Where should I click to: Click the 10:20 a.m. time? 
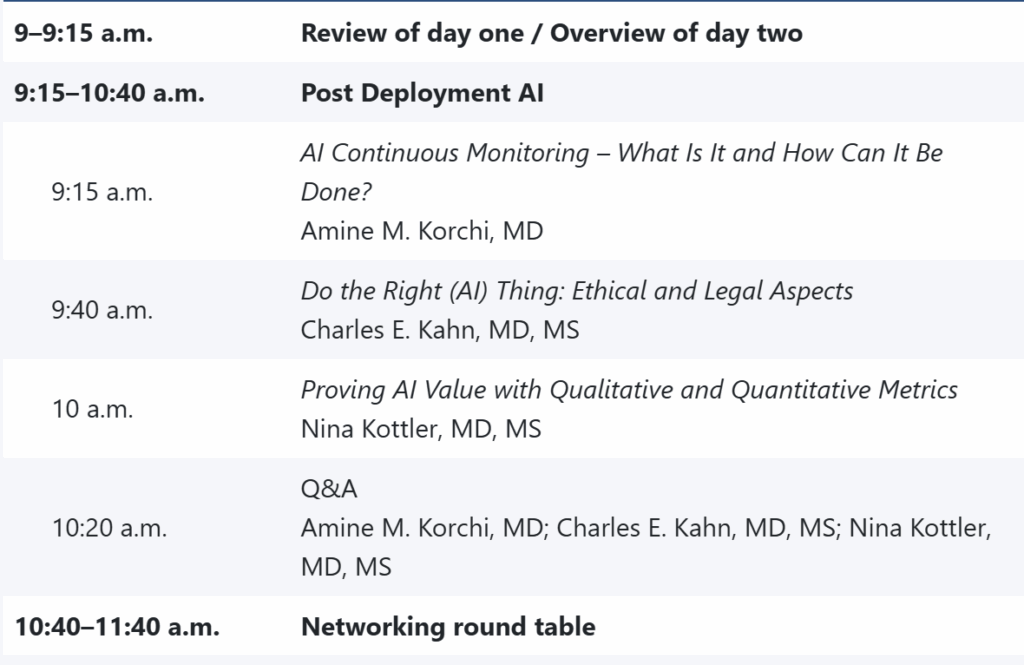[109, 527]
